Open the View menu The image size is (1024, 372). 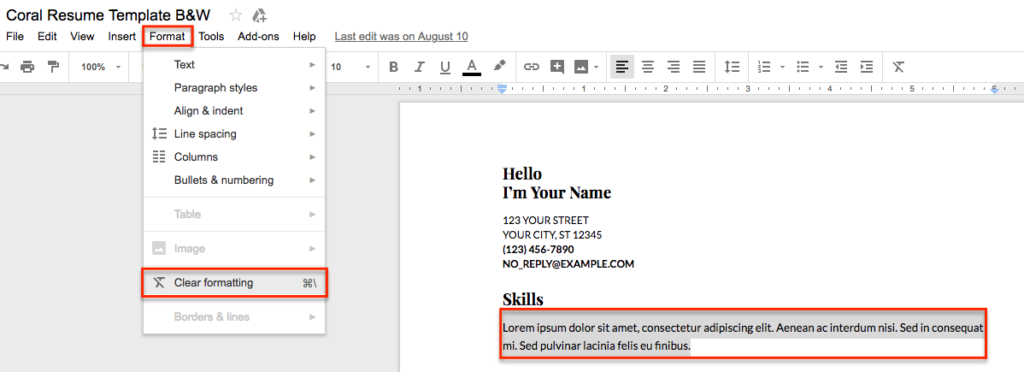(82, 37)
